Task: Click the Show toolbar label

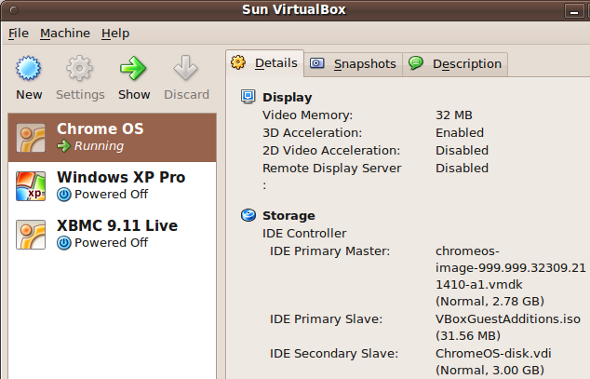Action: [x=134, y=94]
